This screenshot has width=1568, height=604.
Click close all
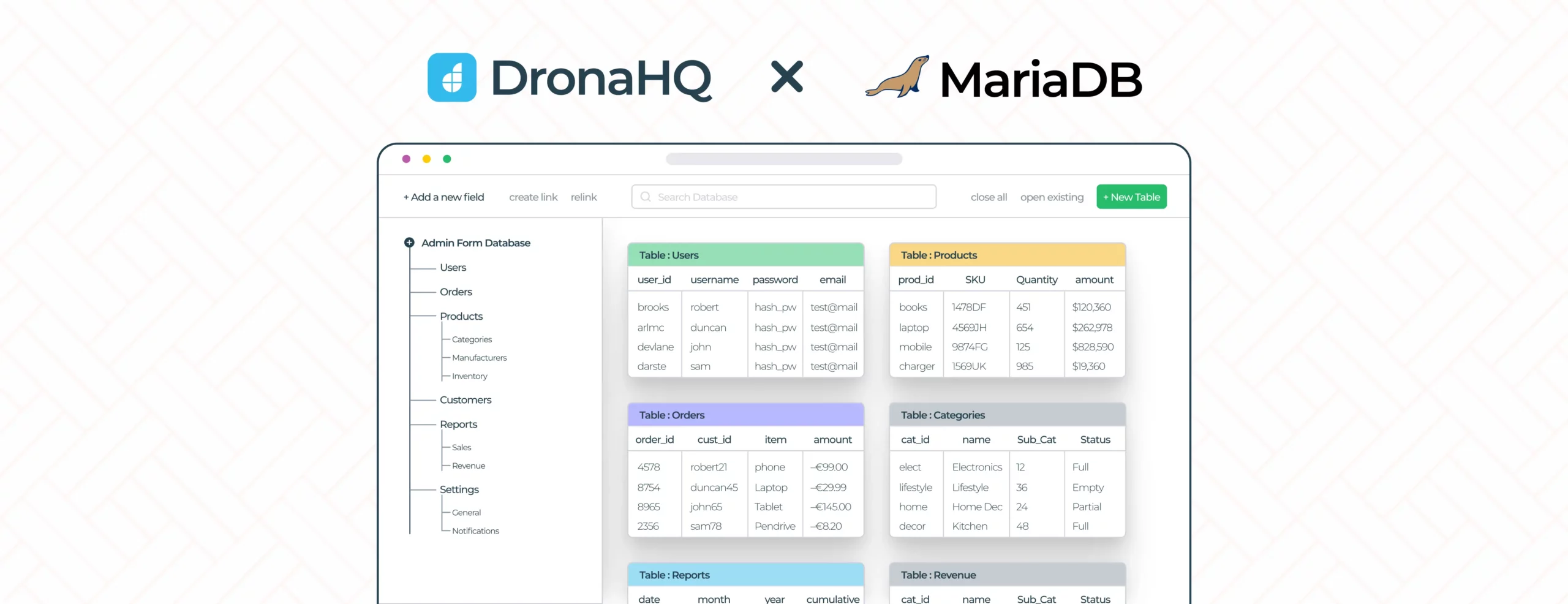(x=989, y=197)
